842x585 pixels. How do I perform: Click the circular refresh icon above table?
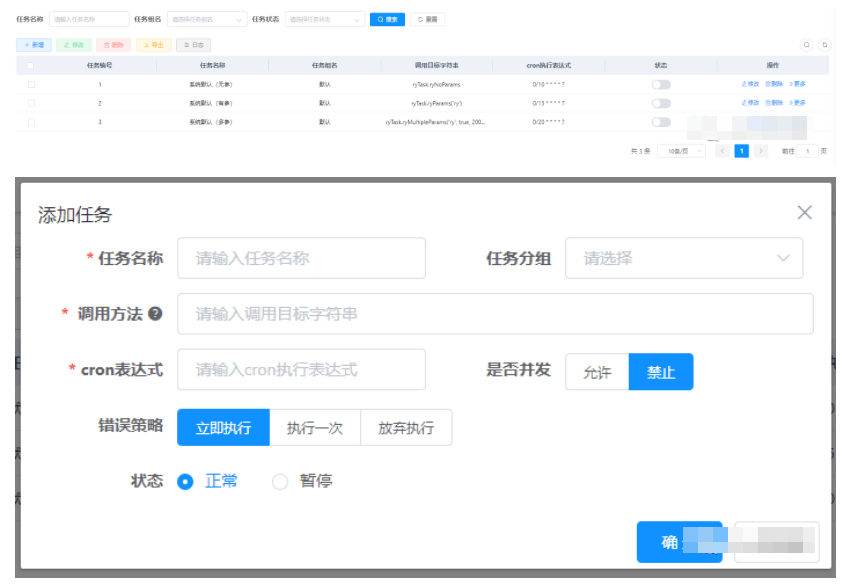[825, 45]
